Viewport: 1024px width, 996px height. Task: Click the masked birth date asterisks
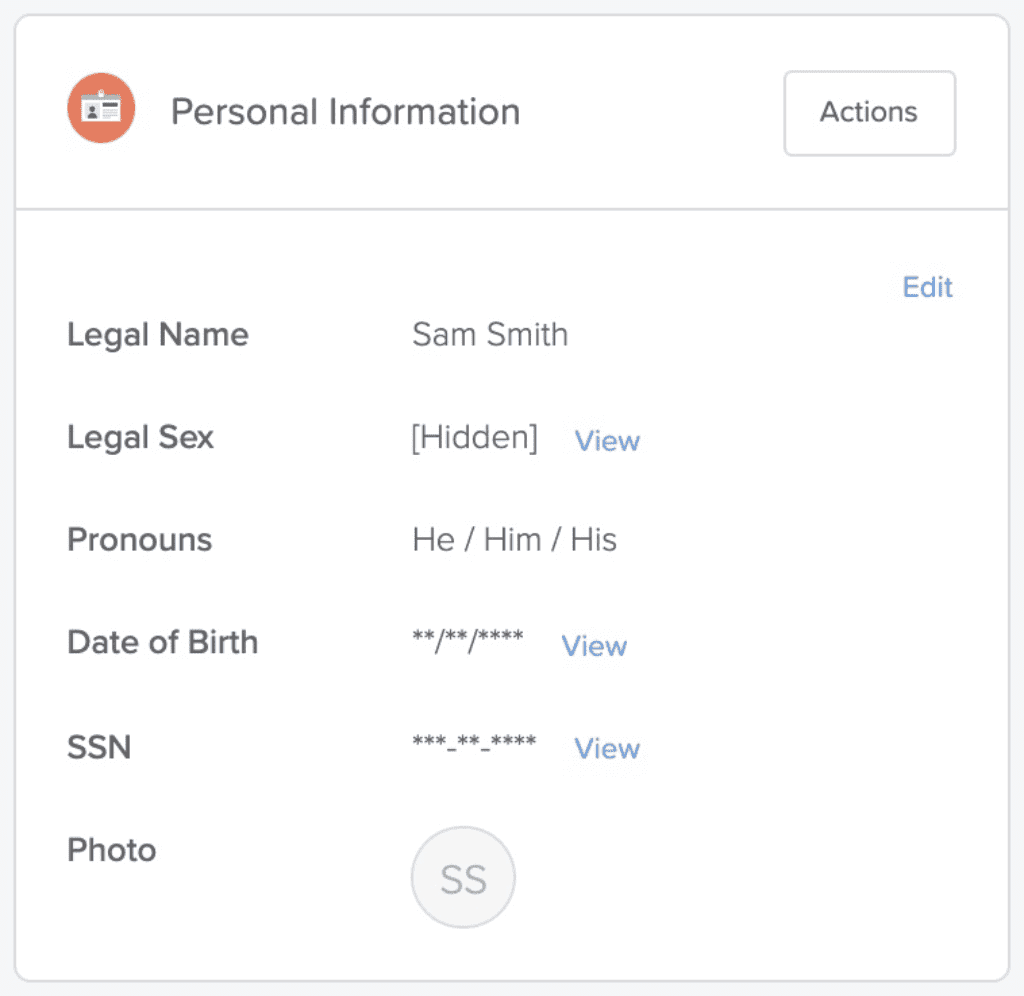[x=467, y=640]
